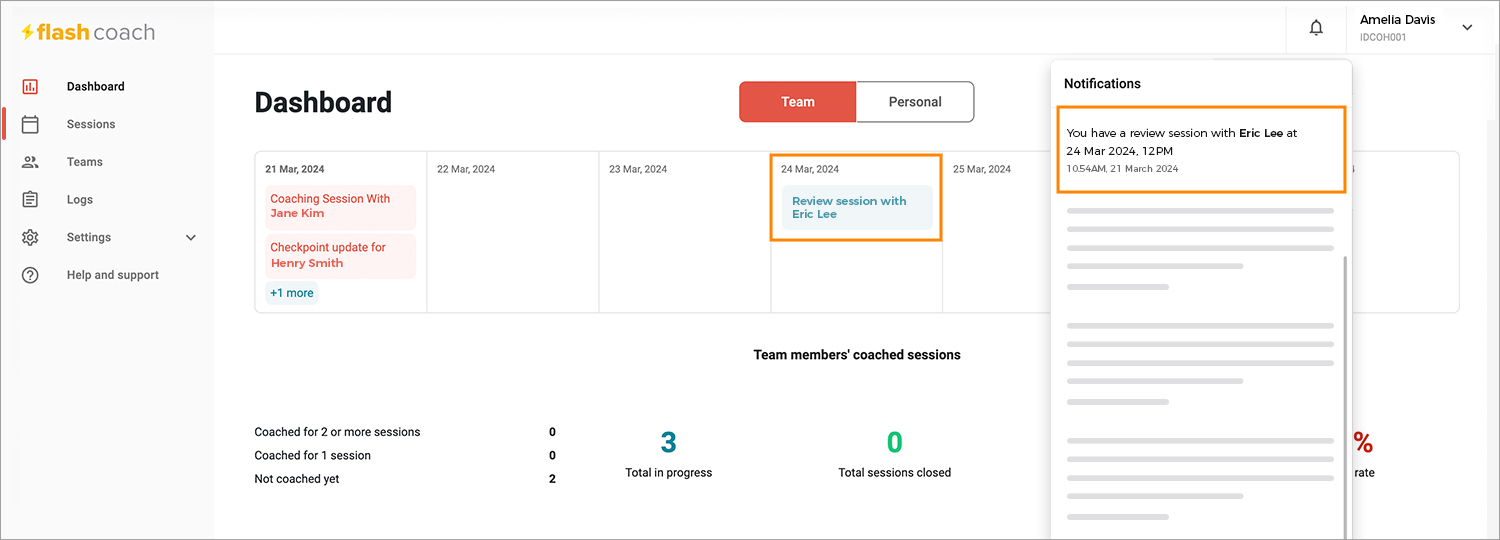Click the Sessions calendar icon

click(30, 124)
